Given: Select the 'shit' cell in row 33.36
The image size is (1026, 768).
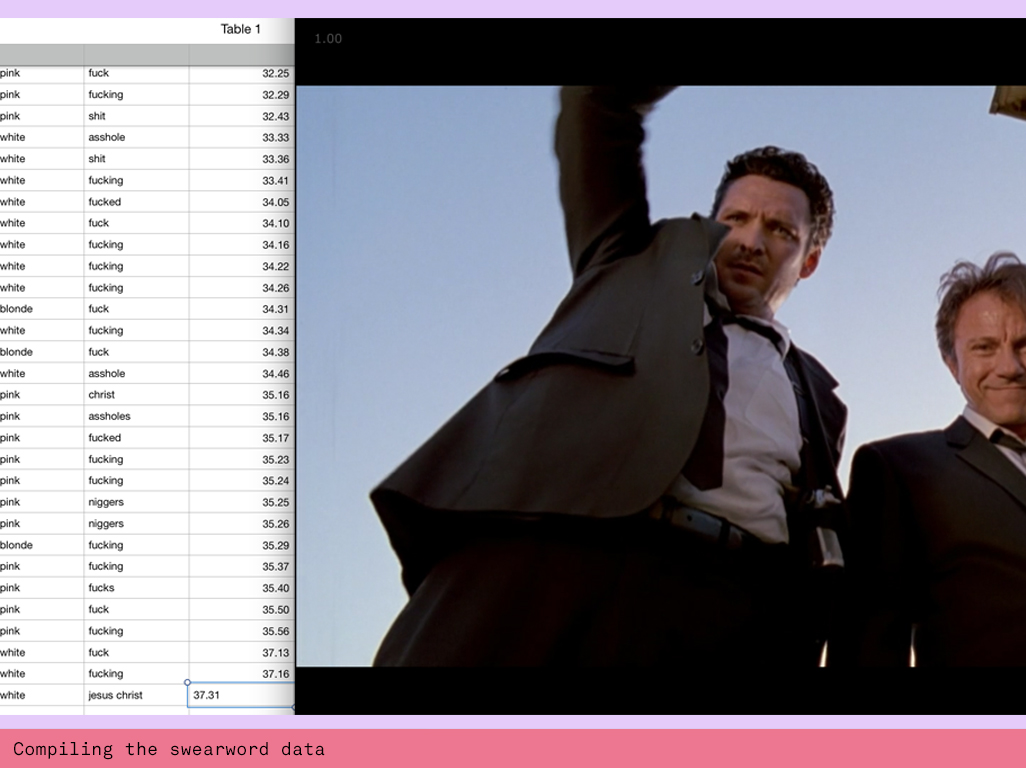Looking at the screenshot, I should pos(136,159).
